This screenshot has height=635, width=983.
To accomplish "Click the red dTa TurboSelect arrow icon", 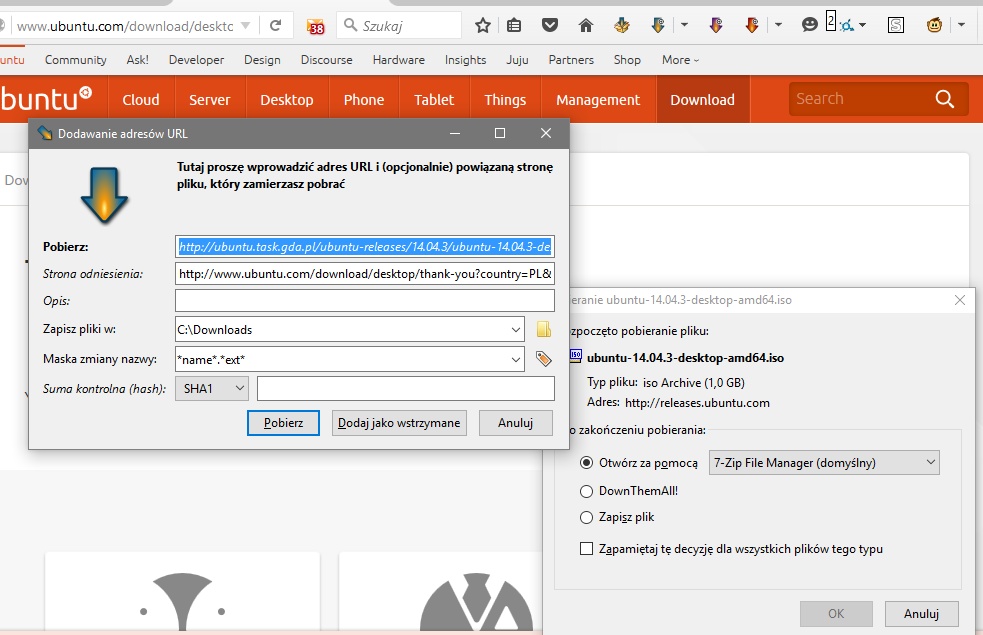I will 752,26.
